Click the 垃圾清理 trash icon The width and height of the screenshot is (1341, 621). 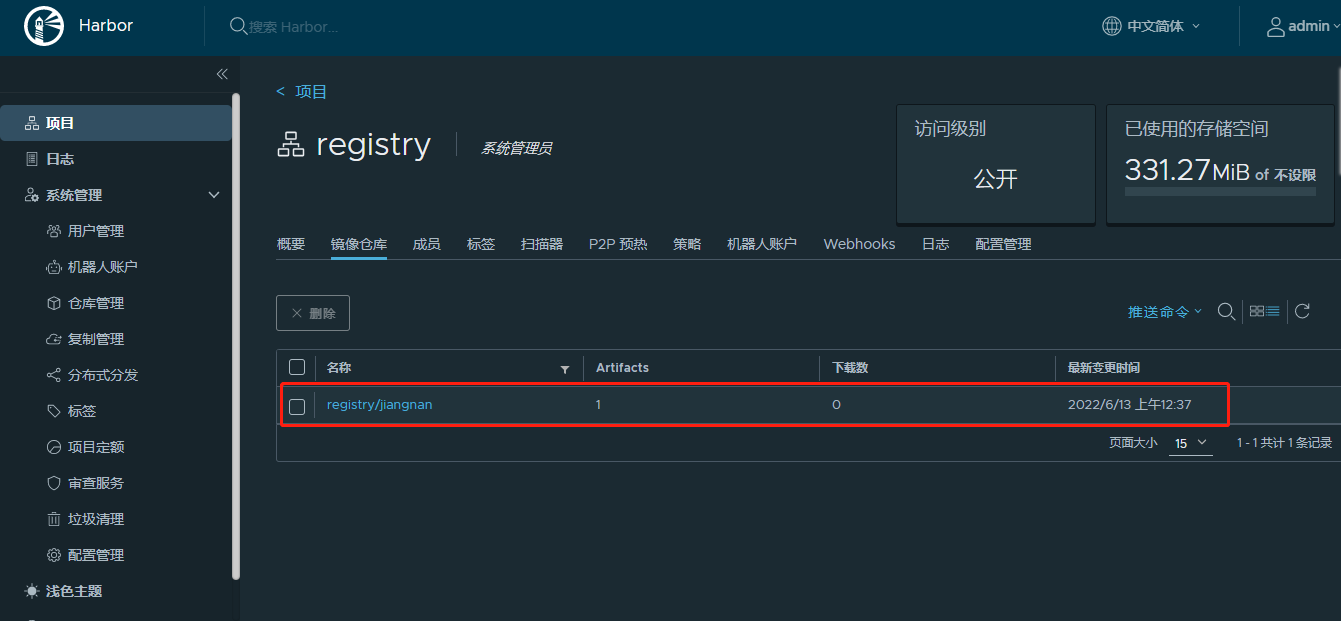coord(54,519)
